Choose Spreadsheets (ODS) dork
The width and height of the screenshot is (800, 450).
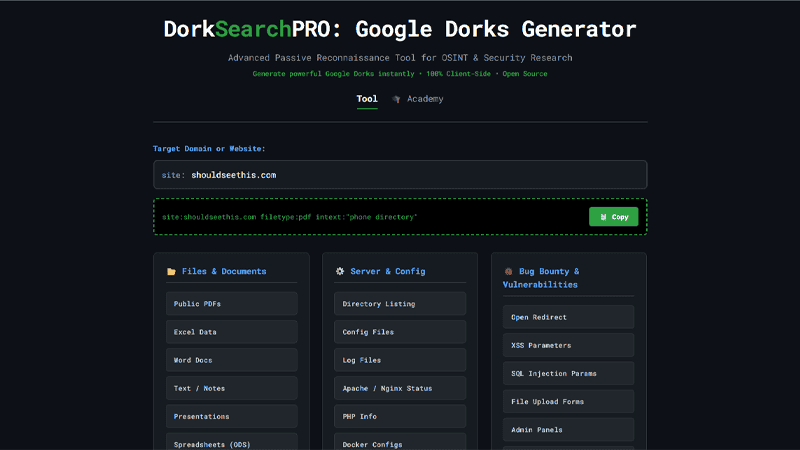232,442
